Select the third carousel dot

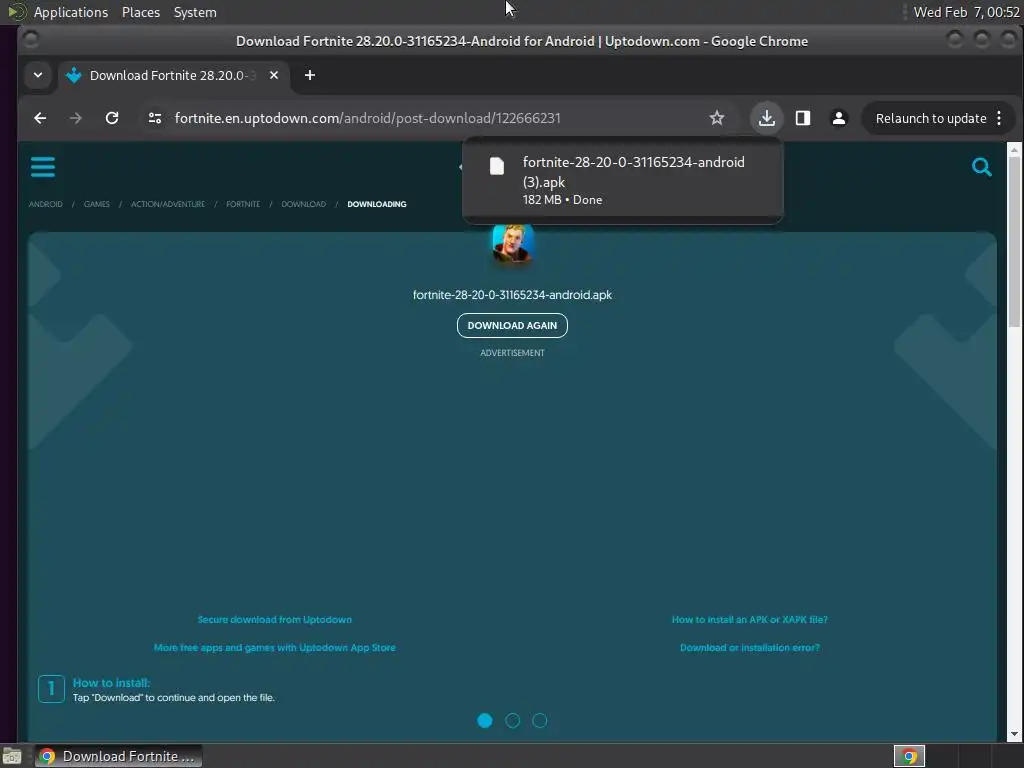coord(539,720)
